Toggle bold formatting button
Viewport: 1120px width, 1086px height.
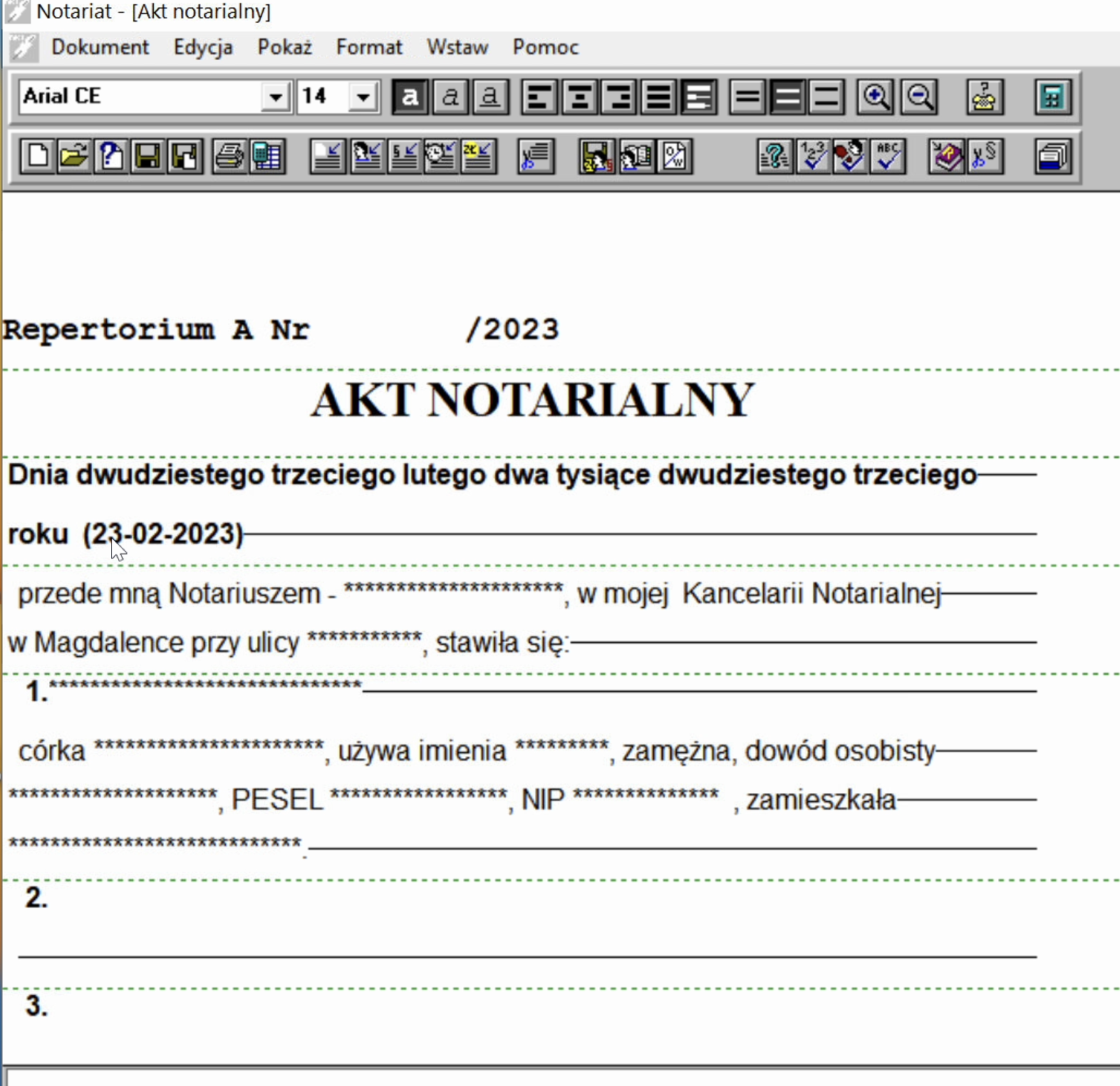tap(410, 97)
